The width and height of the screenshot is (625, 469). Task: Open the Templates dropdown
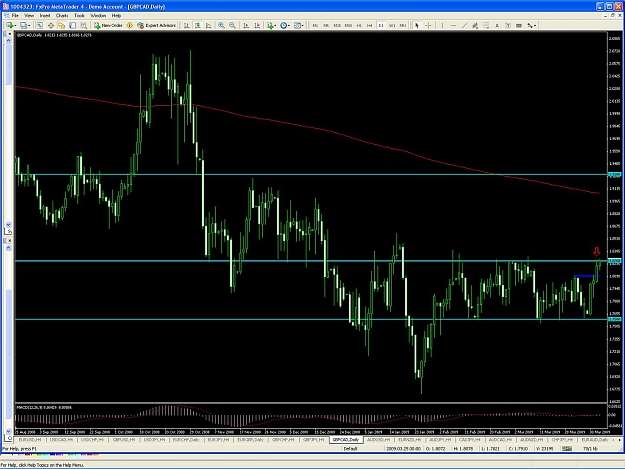[x=299, y=25]
